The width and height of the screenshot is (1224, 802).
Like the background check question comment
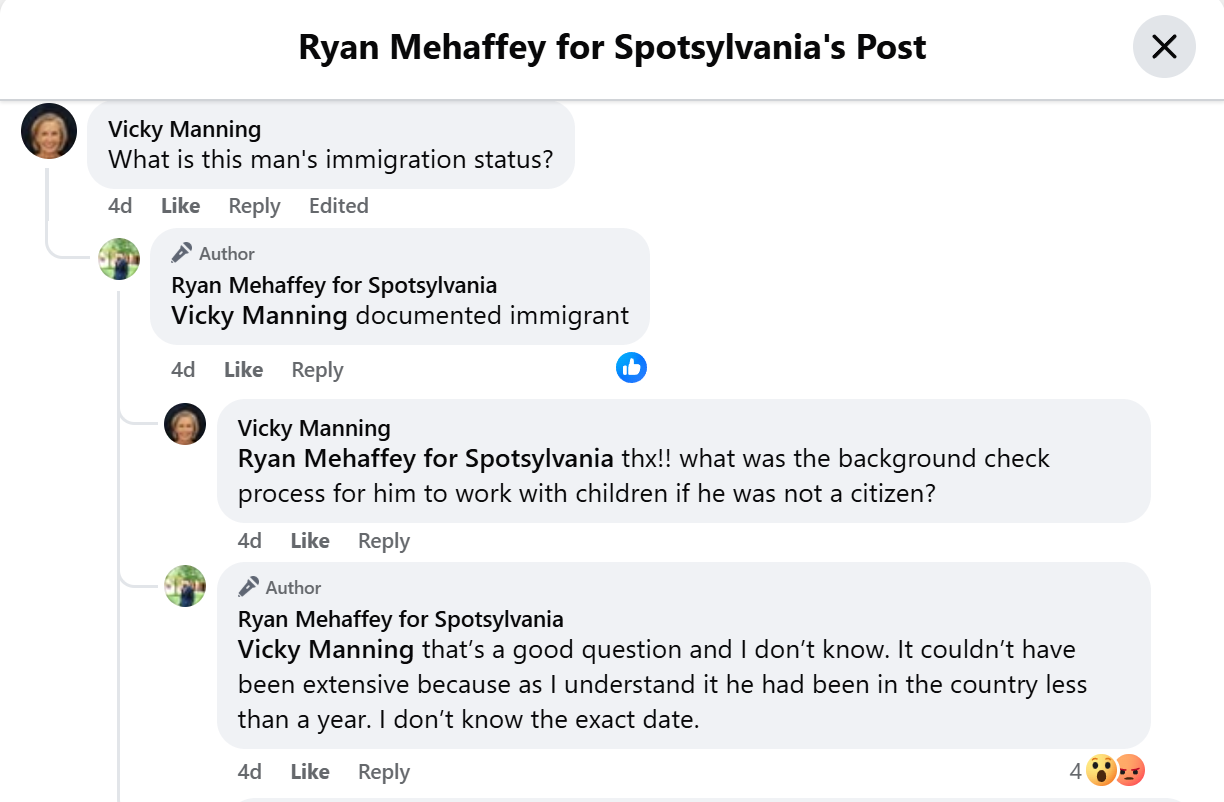[309, 540]
